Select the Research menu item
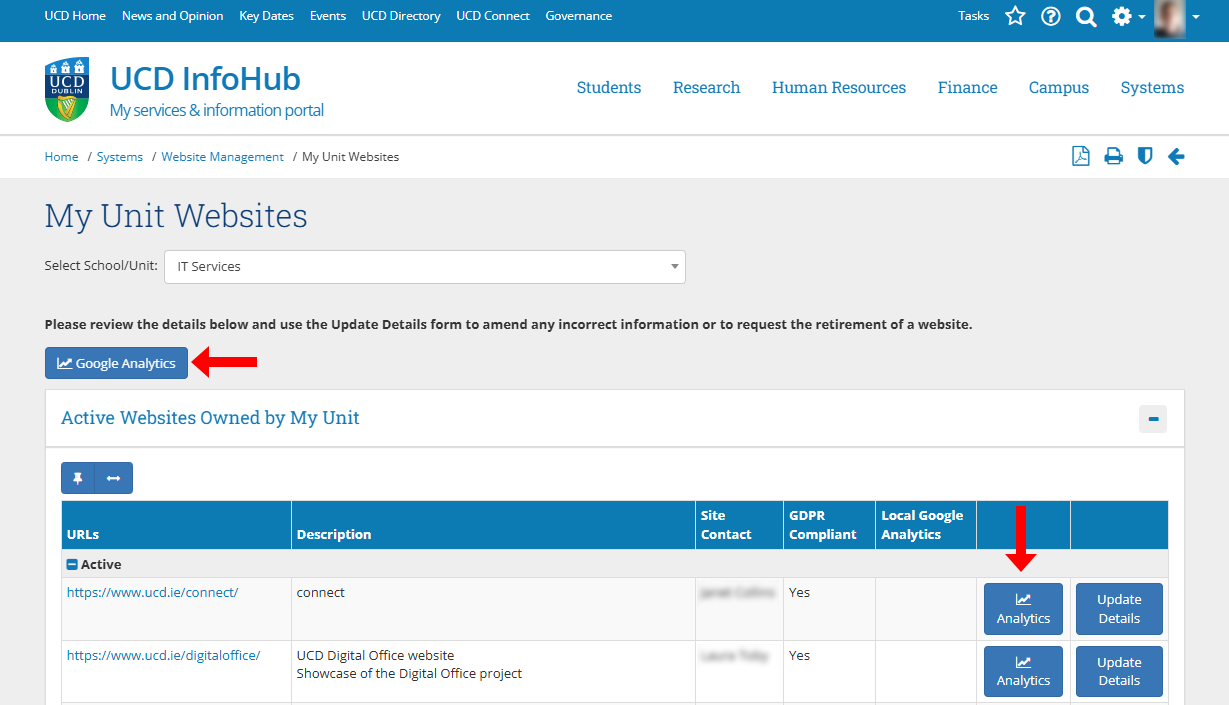Image resolution: width=1229 pixels, height=705 pixels. coord(706,88)
